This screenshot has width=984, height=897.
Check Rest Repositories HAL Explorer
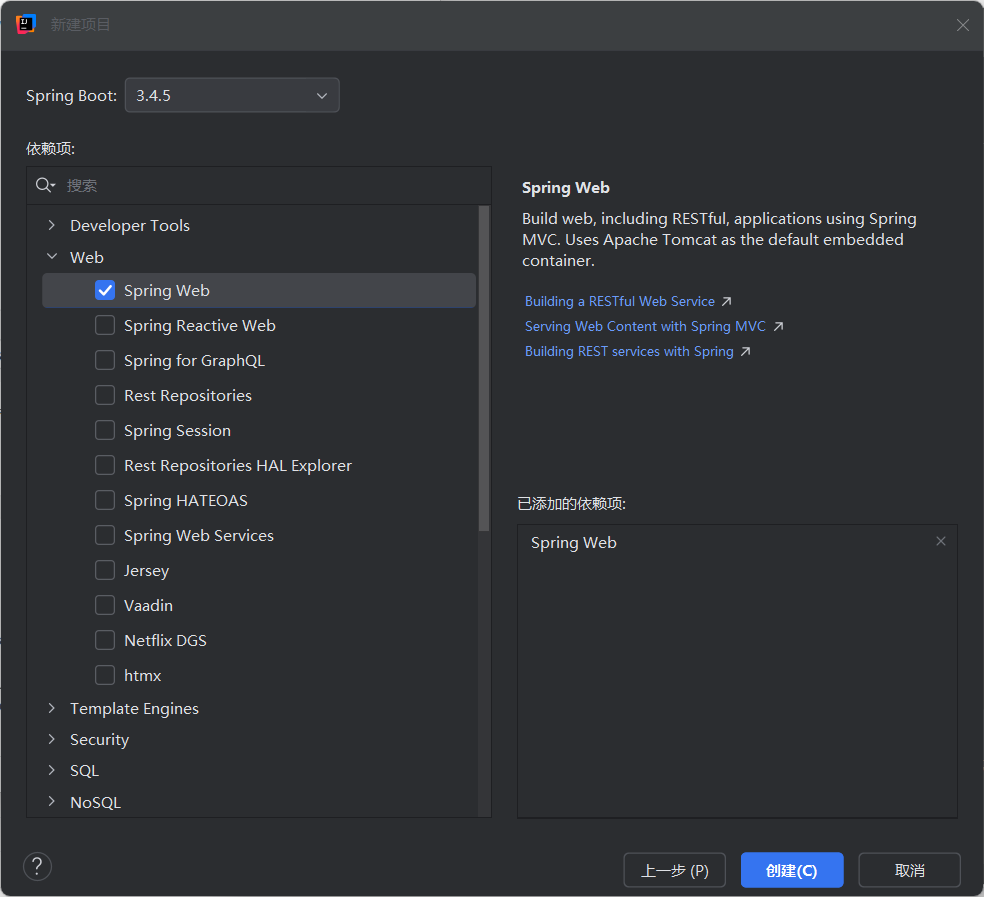pos(105,465)
